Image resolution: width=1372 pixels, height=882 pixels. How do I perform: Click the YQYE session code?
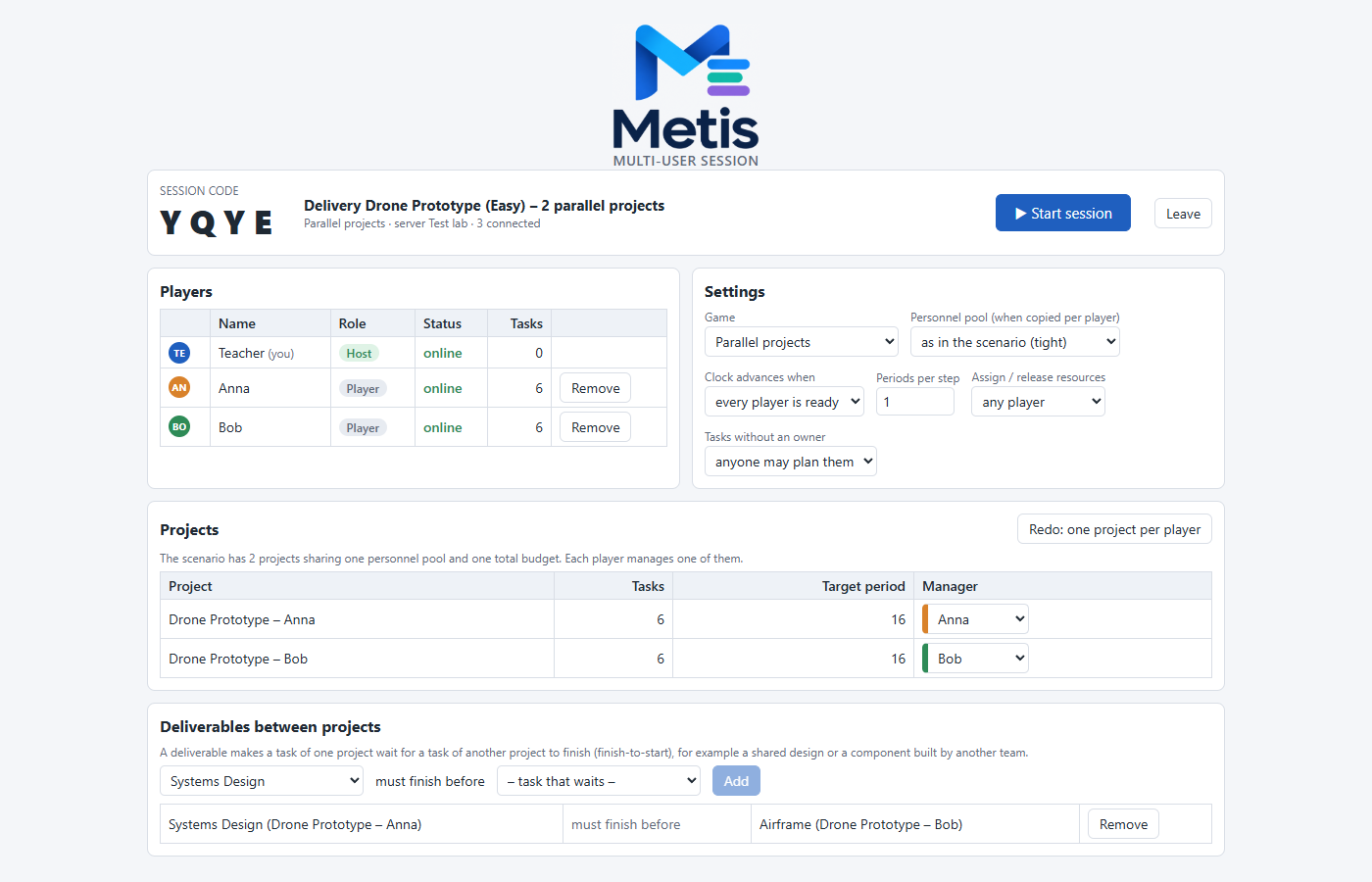(x=217, y=223)
